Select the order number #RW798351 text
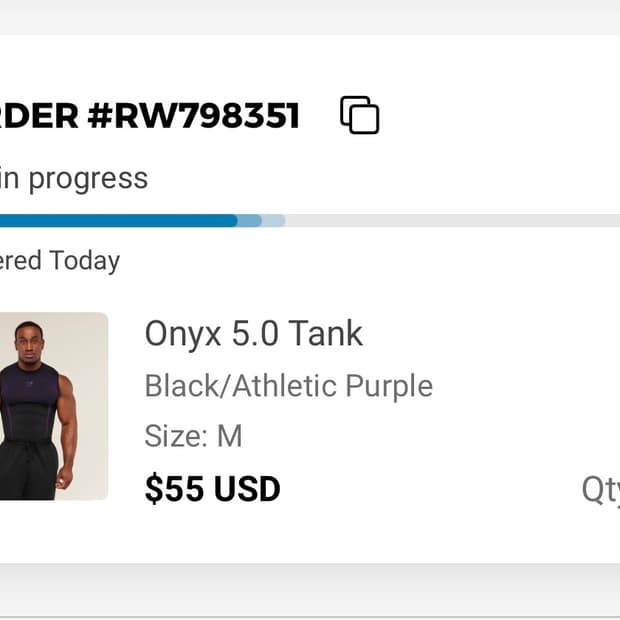 pyautogui.click(x=194, y=116)
